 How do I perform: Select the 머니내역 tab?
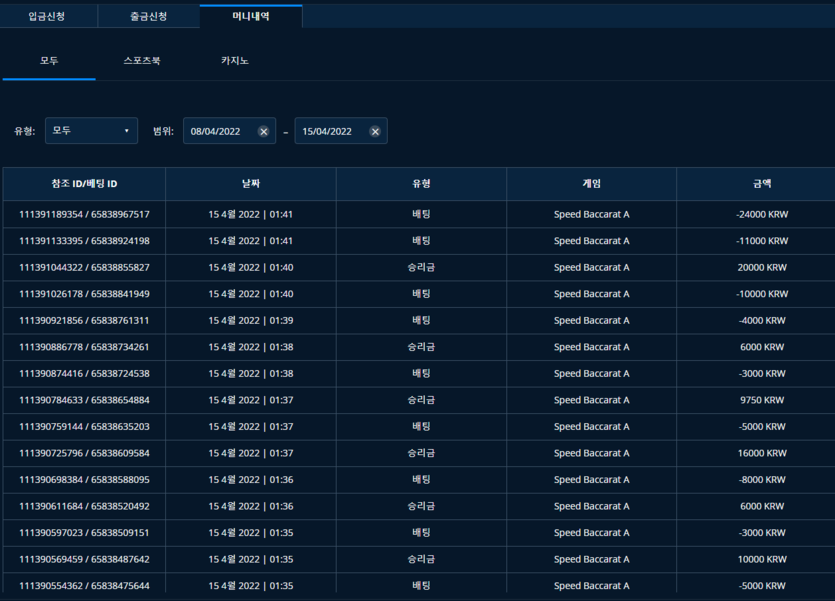coord(251,16)
